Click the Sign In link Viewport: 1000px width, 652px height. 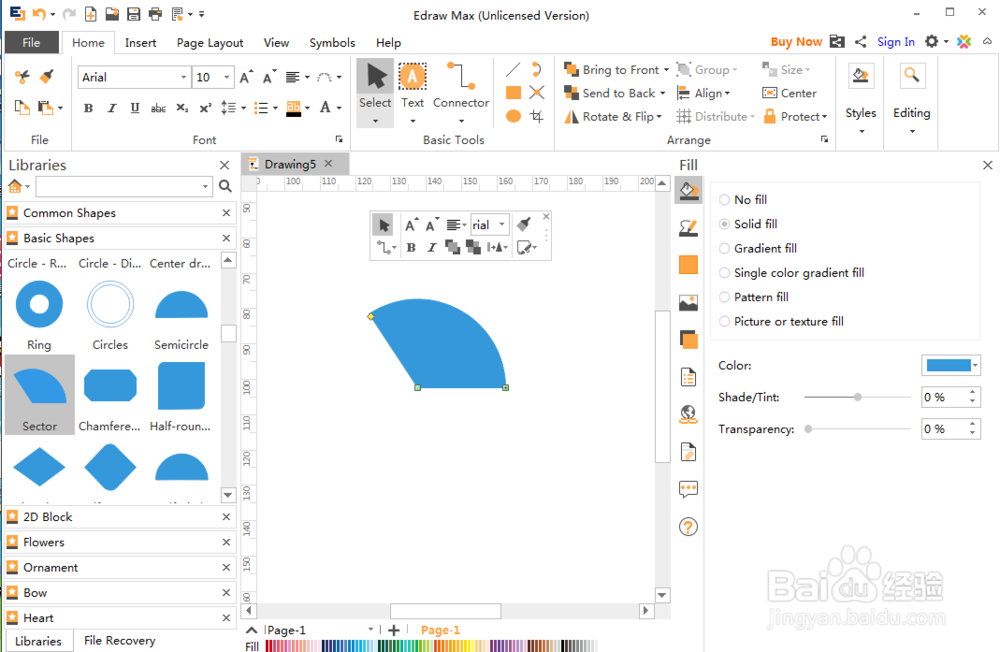pyautogui.click(x=895, y=41)
